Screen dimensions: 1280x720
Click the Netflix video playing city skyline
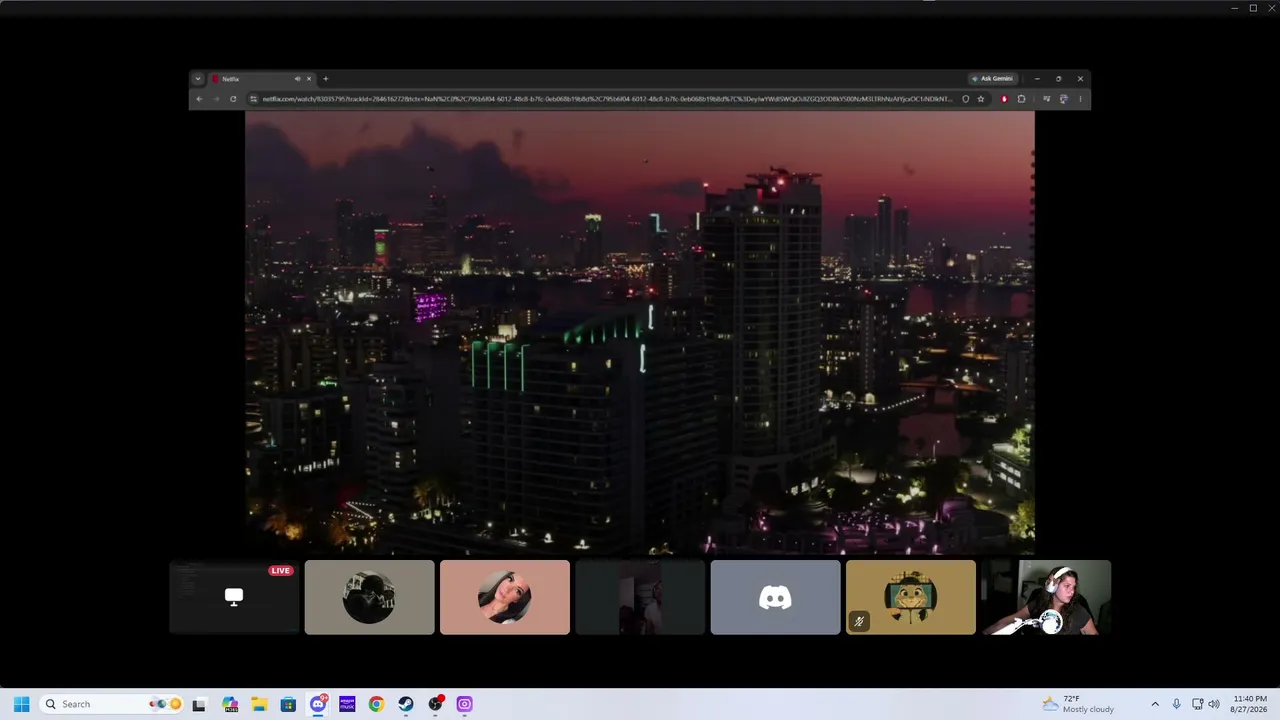[640, 332]
